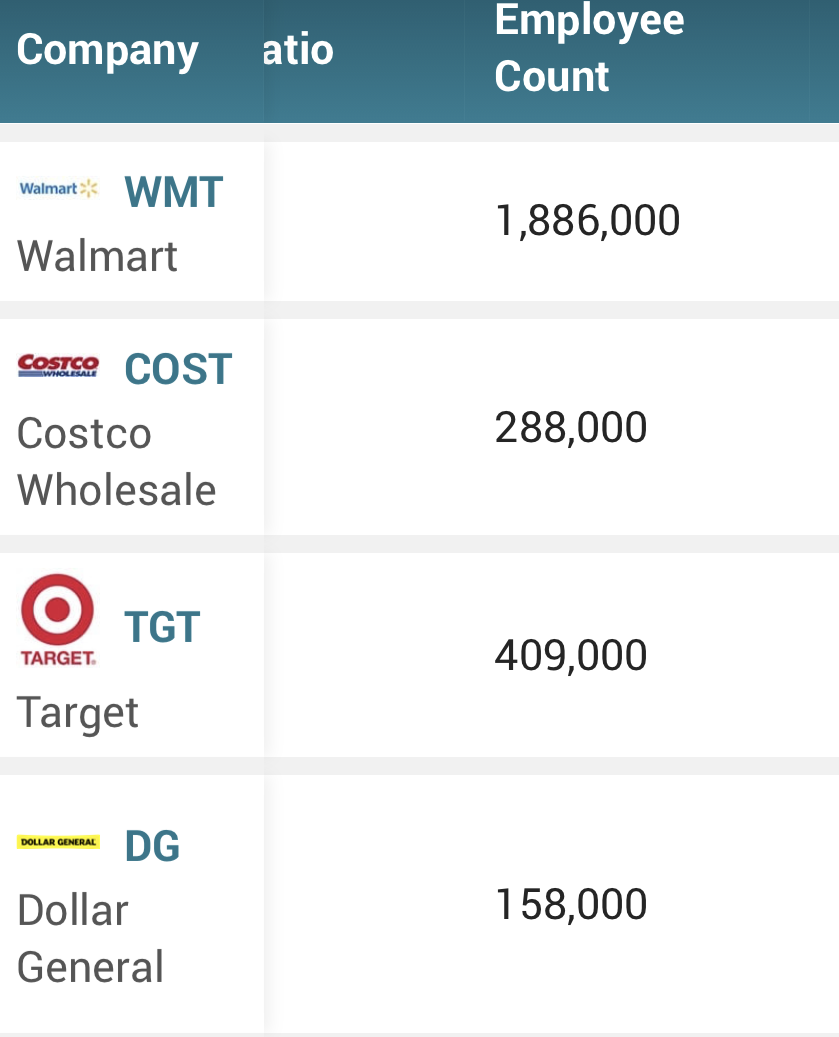
Task: Select the Costco Wholesale company name
Action: pos(116,462)
